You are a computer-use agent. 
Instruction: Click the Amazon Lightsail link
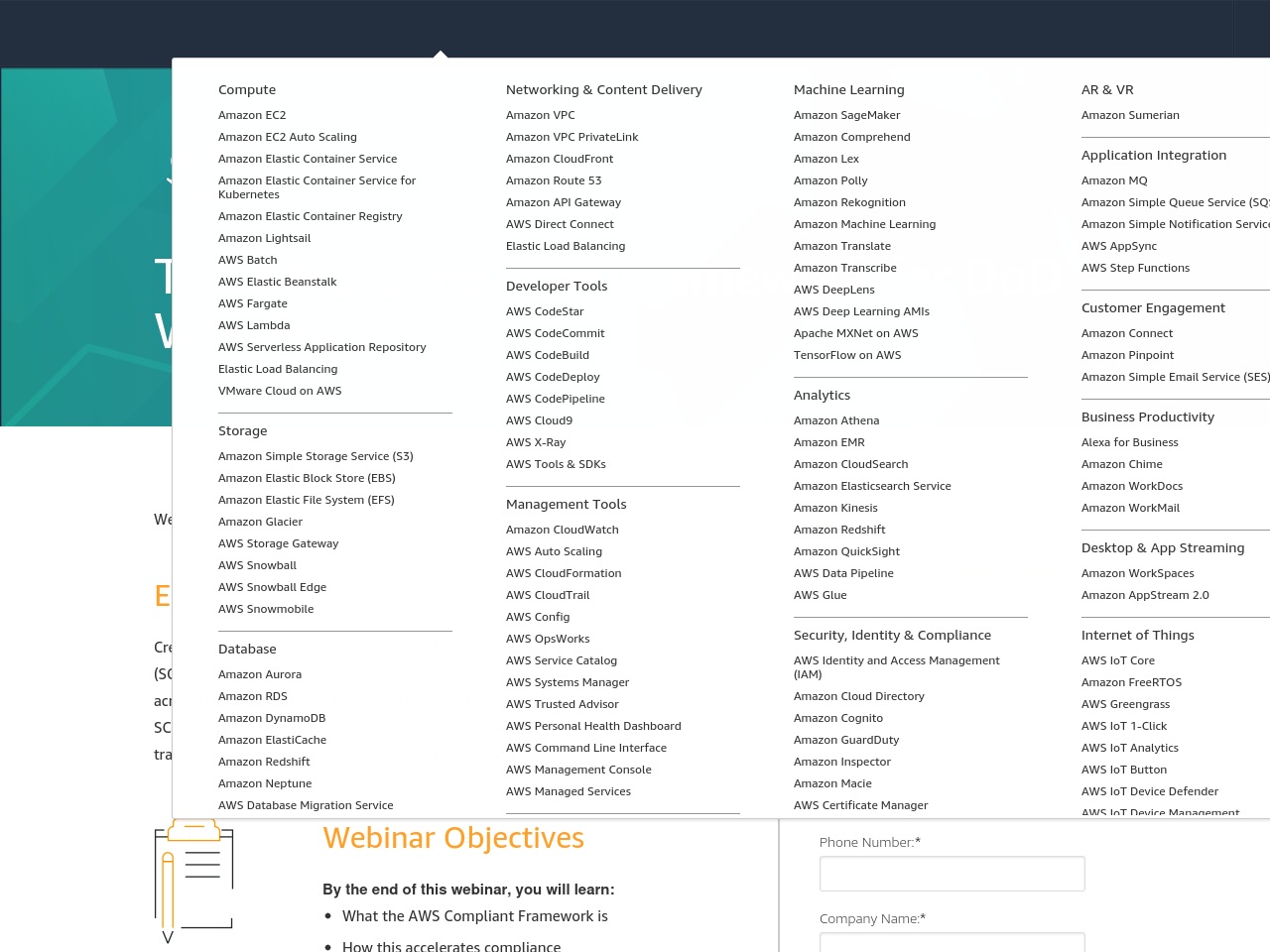coord(265,238)
